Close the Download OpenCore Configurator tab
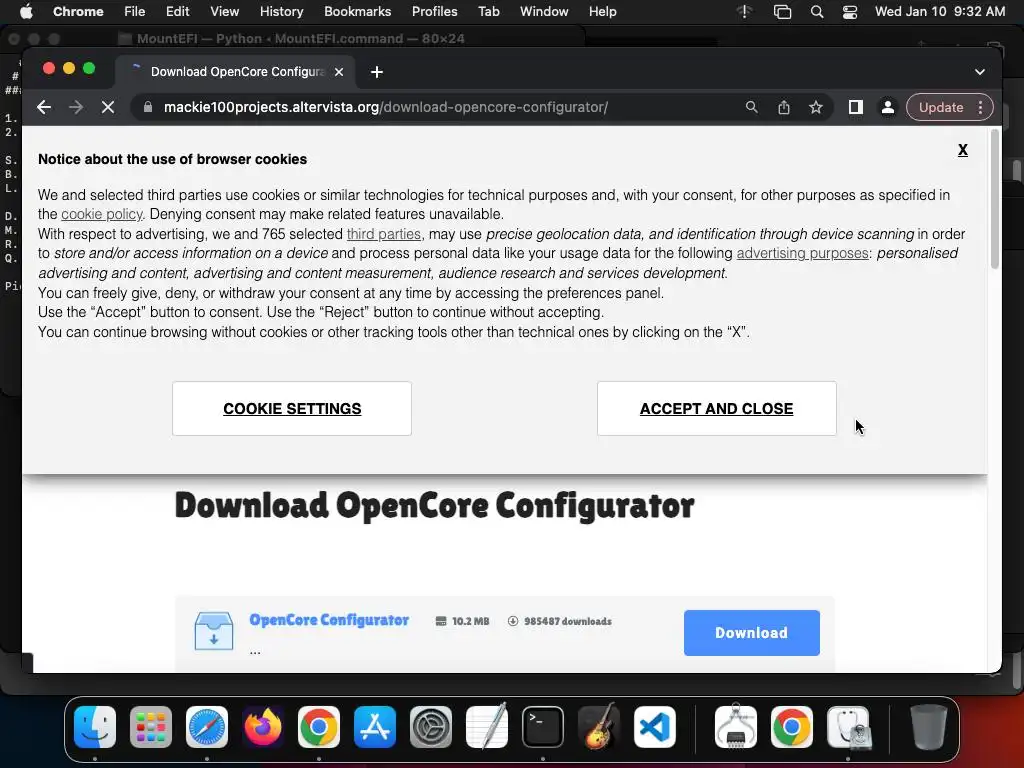 [339, 72]
